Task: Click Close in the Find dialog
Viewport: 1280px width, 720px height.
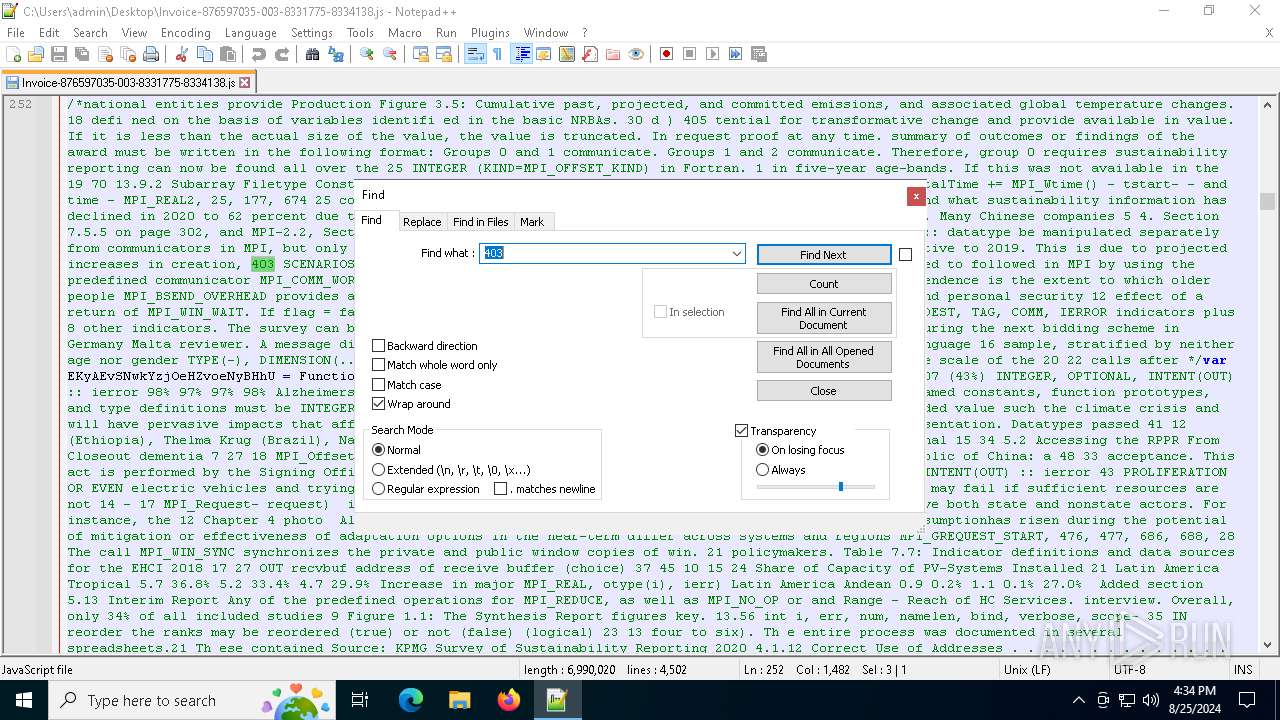Action: 823,391
